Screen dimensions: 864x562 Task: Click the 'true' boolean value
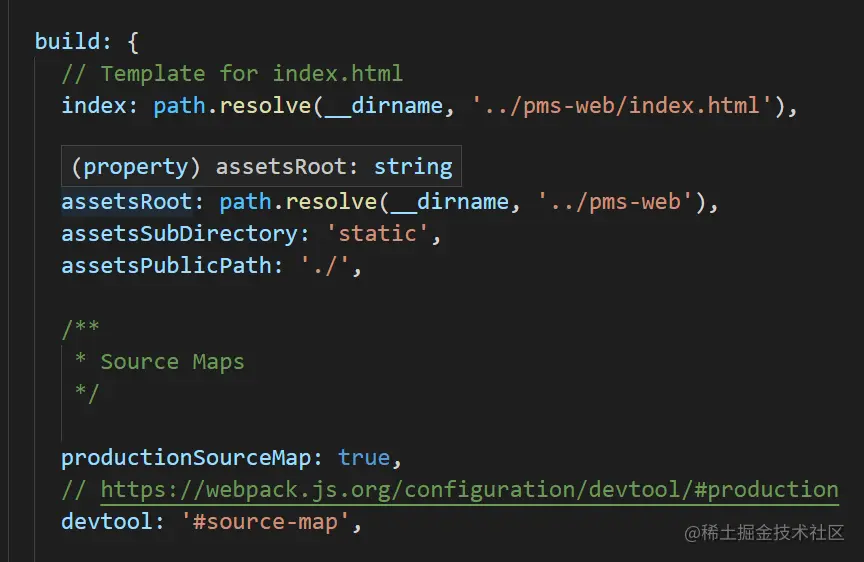point(364,458)
